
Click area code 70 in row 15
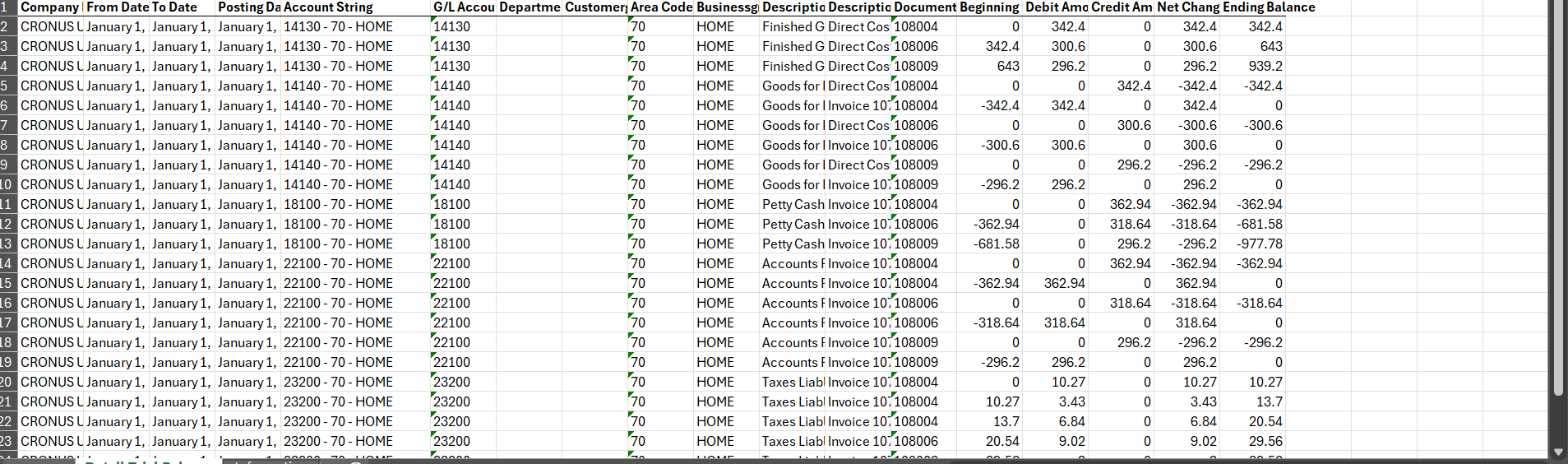click(x=661, y=283)
